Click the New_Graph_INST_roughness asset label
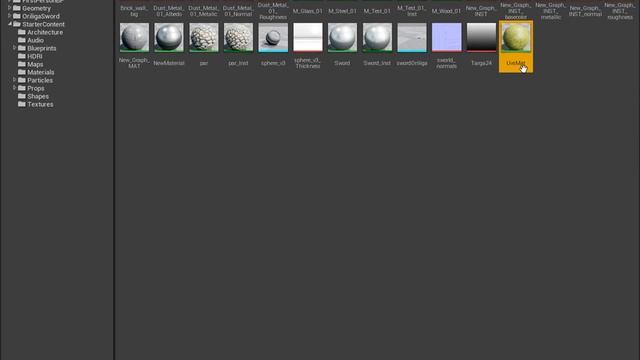Image resolution: width=640 pixels, height=360 pixels. click(620, 11)
